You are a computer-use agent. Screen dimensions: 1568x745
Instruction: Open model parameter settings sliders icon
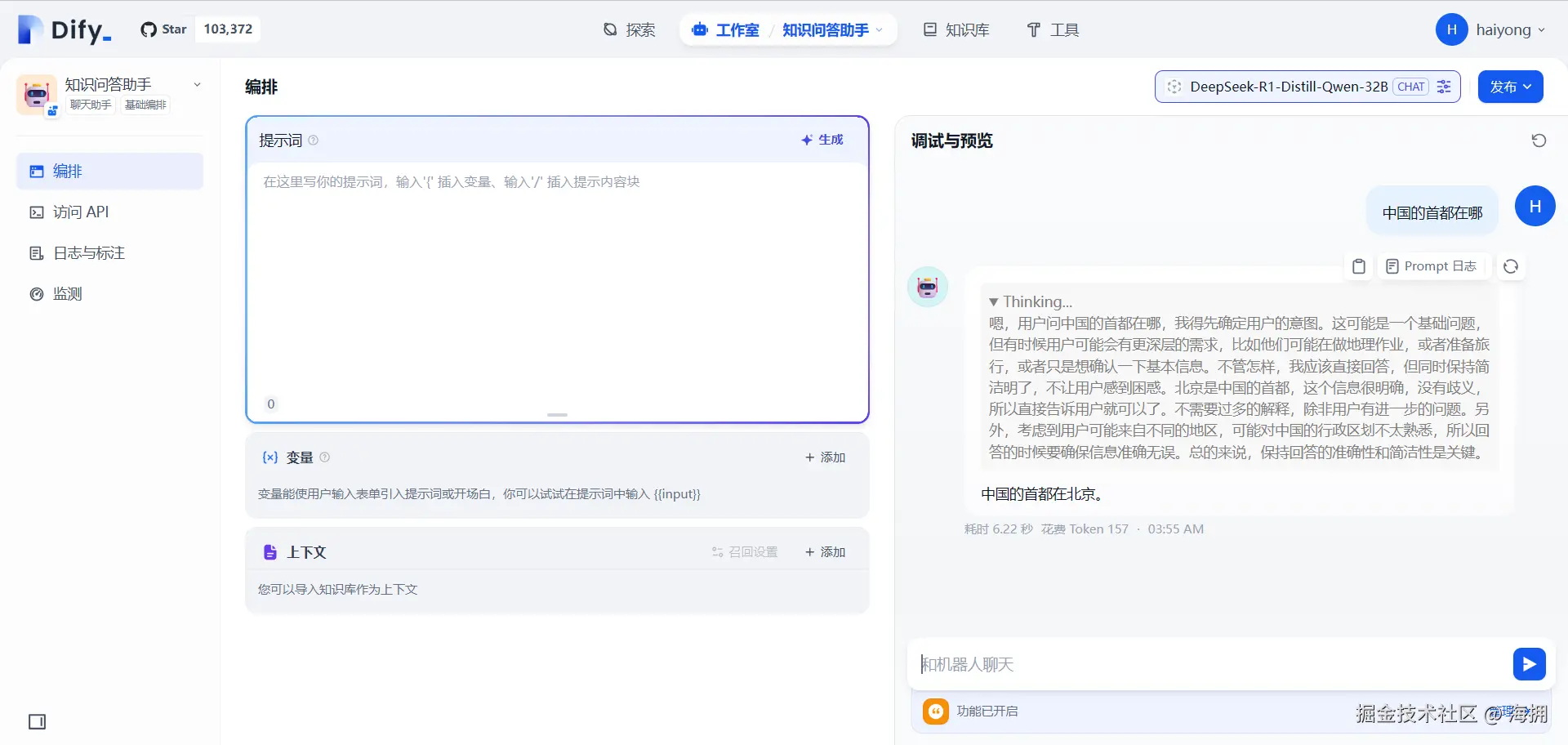pos(1444,87)
